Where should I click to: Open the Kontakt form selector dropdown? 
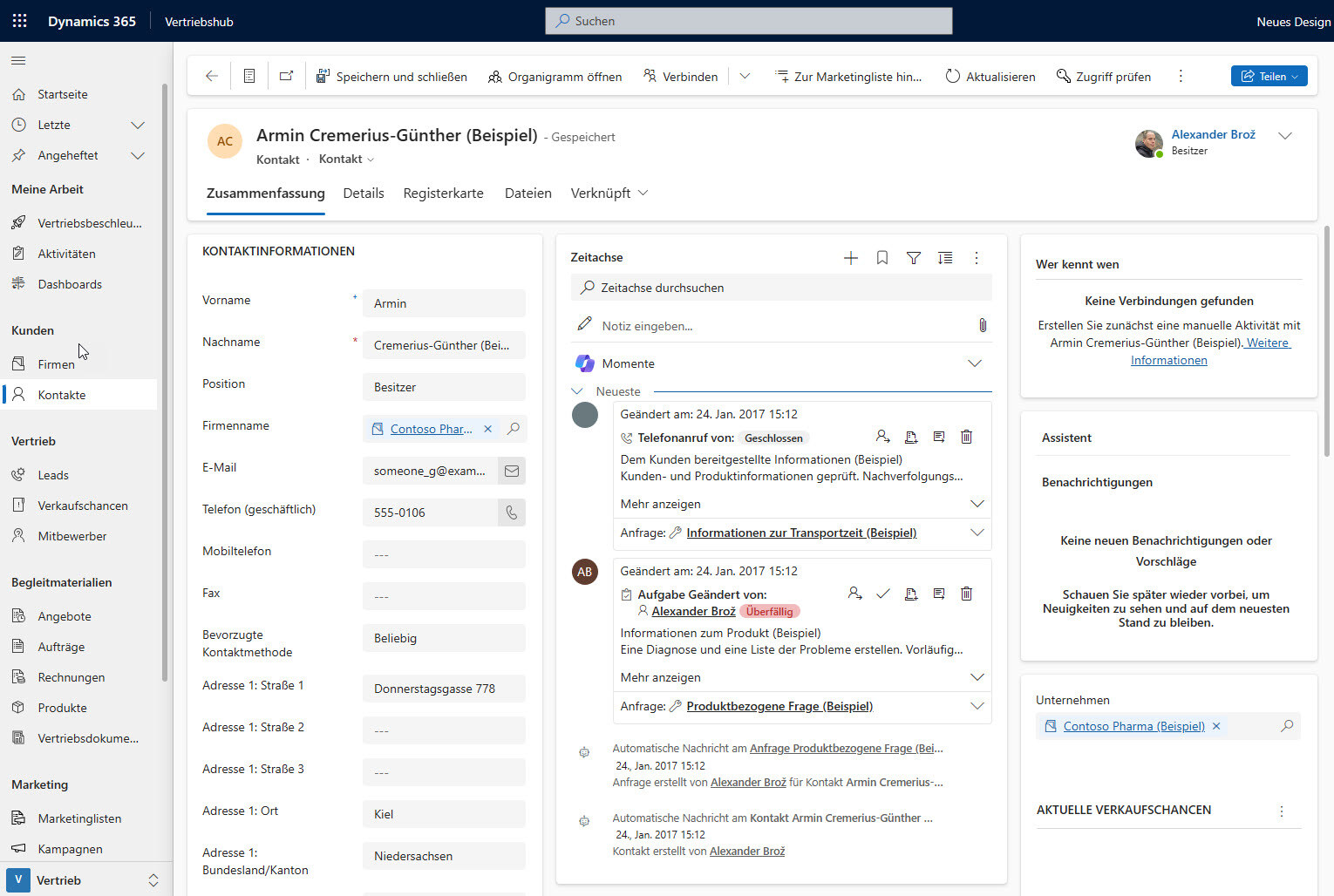coord(346,160)
